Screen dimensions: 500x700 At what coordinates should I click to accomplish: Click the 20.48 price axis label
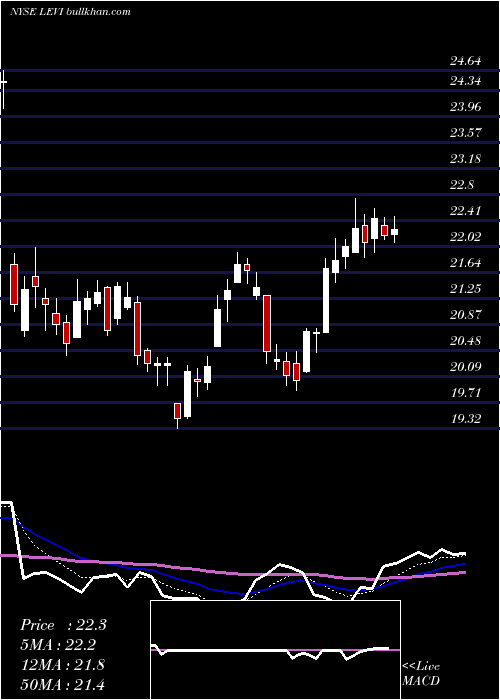pos(465,341)
